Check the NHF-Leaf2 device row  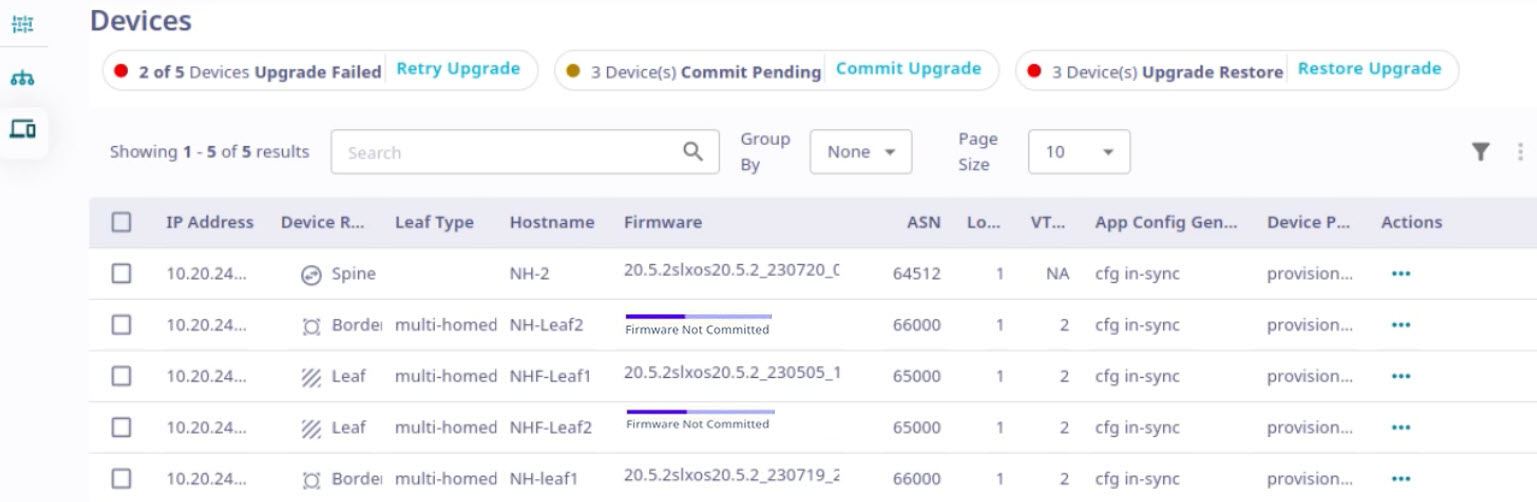point(121,427)
